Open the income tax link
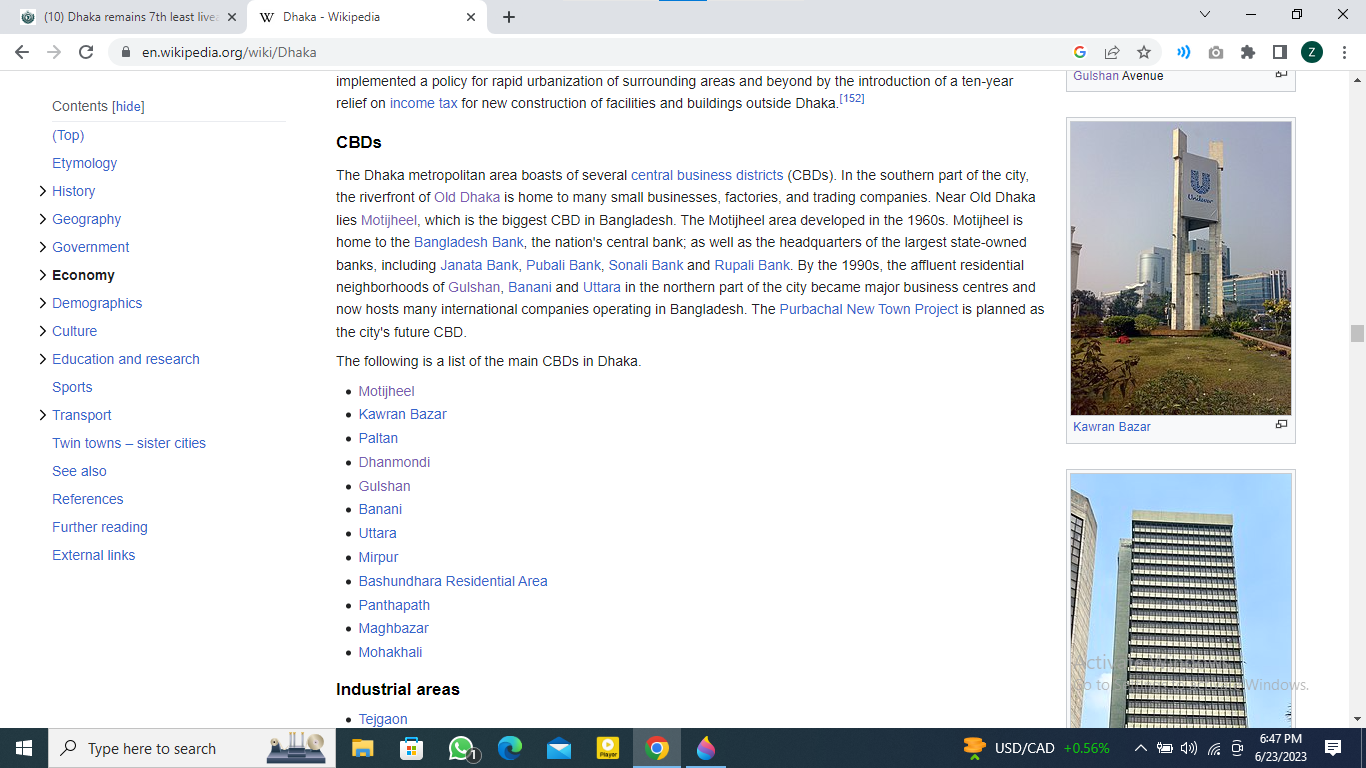The image size is (1366, 768). [x=424, y=103]
